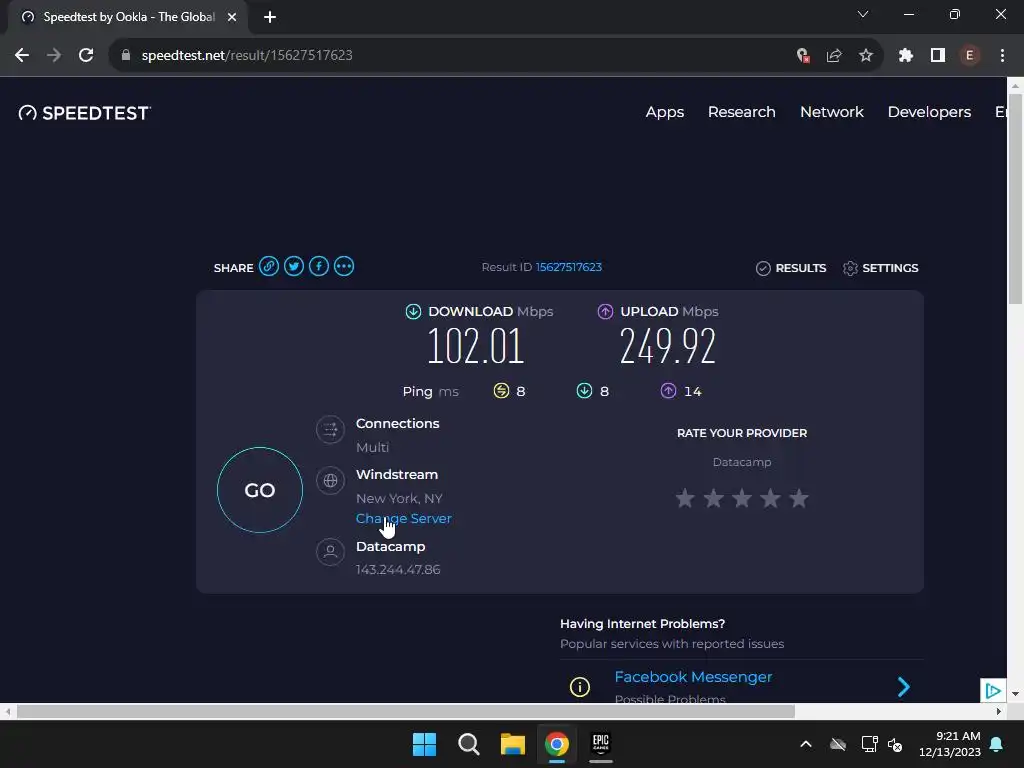Click the Connections icon
The width and height of the screenshot is (1024, 768).
(x=330, y=430)
